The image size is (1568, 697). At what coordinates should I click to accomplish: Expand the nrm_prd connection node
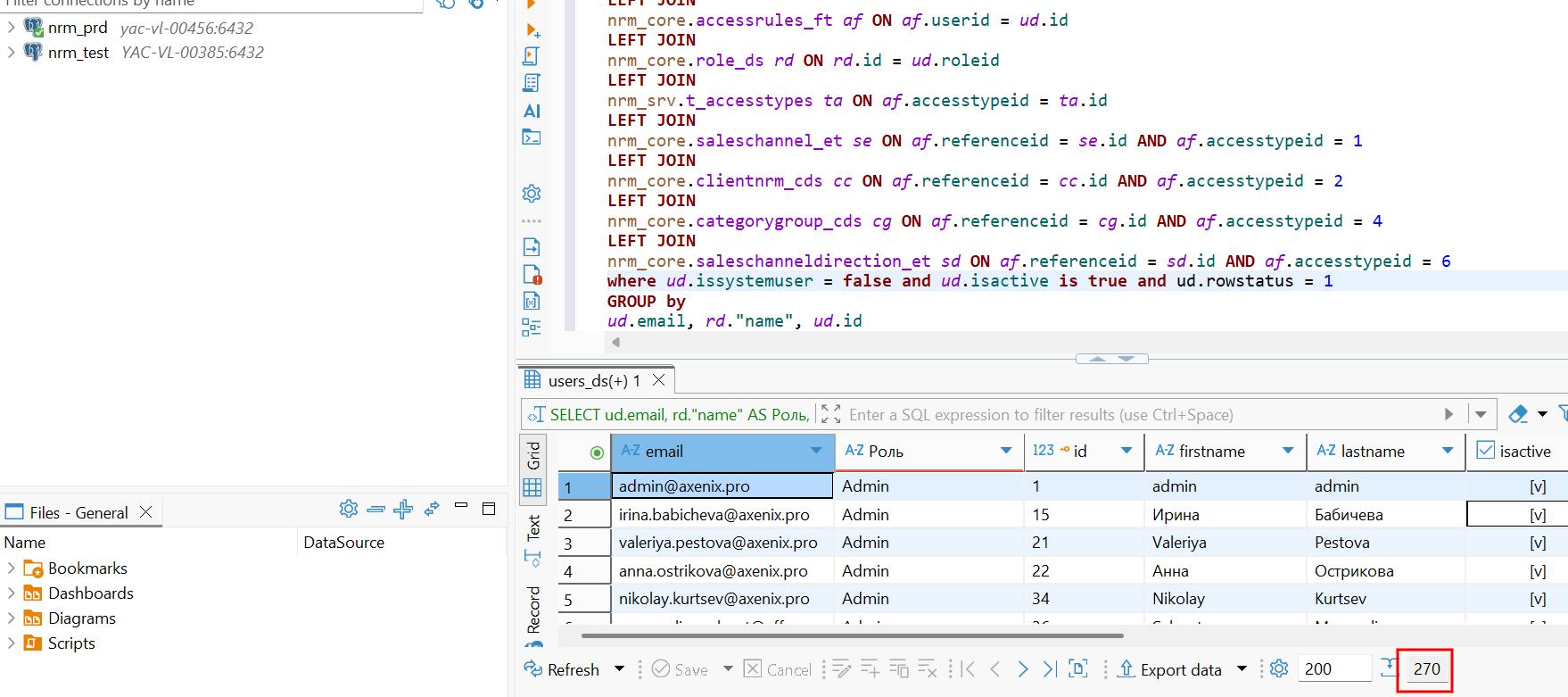click(11, 28)
